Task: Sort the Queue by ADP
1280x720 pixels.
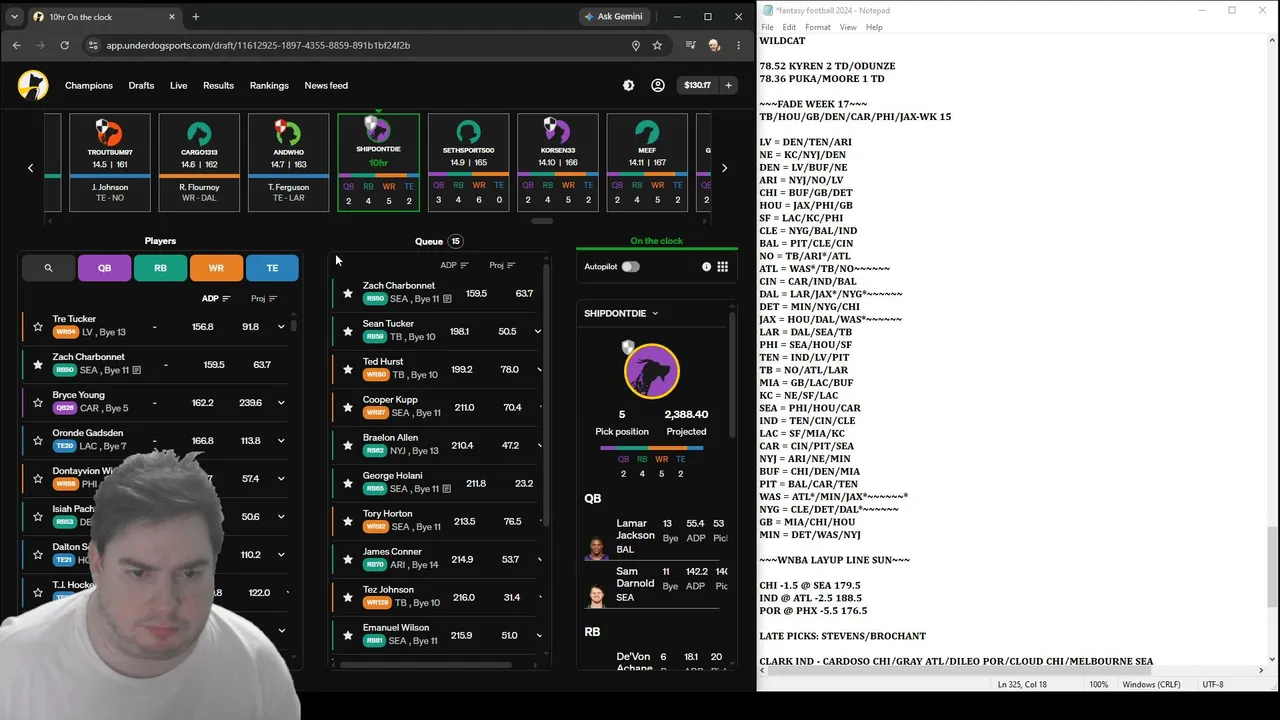Action: (455, 265)
